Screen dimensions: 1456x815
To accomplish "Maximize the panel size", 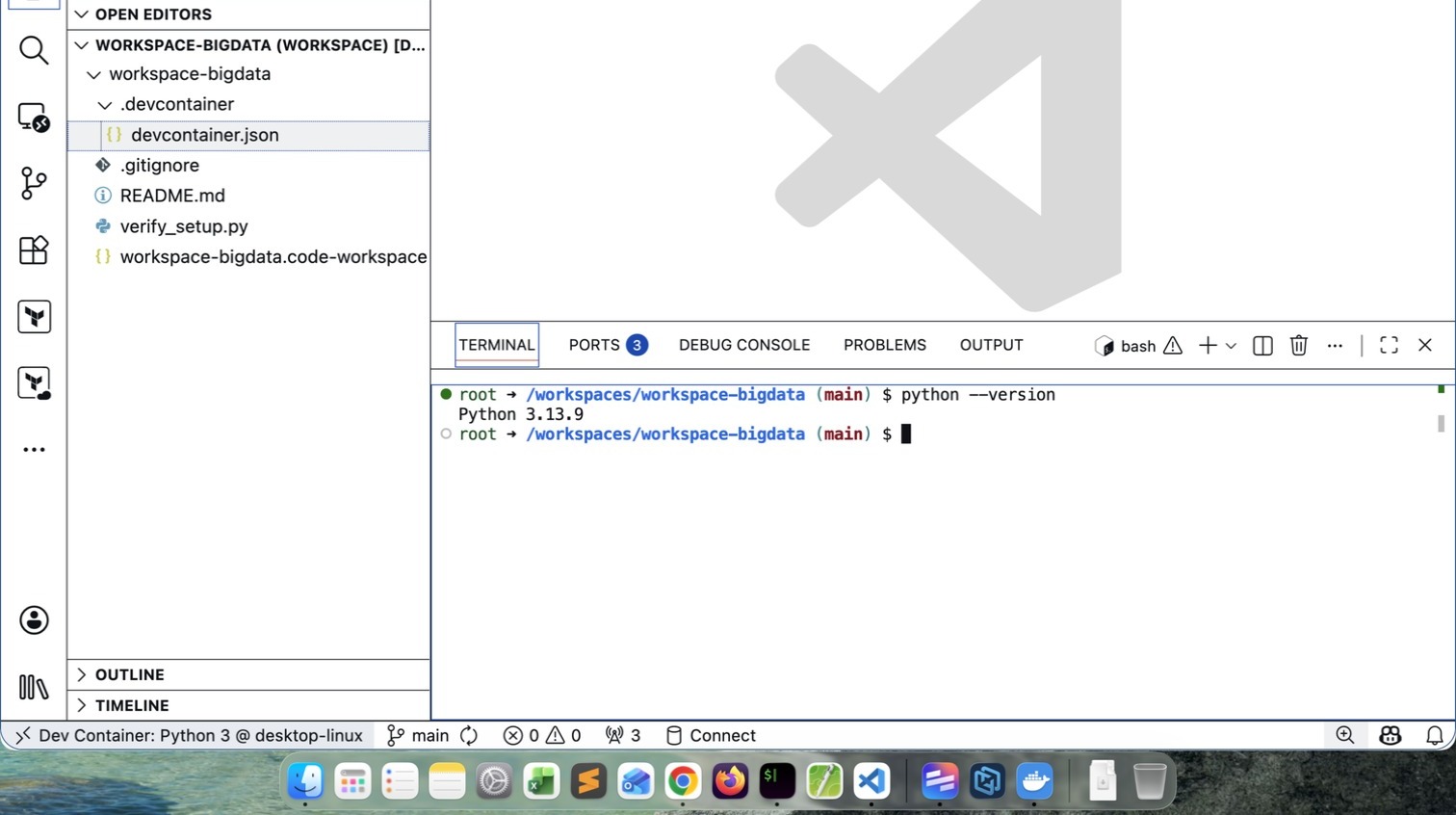I will tap(1389, 345).
